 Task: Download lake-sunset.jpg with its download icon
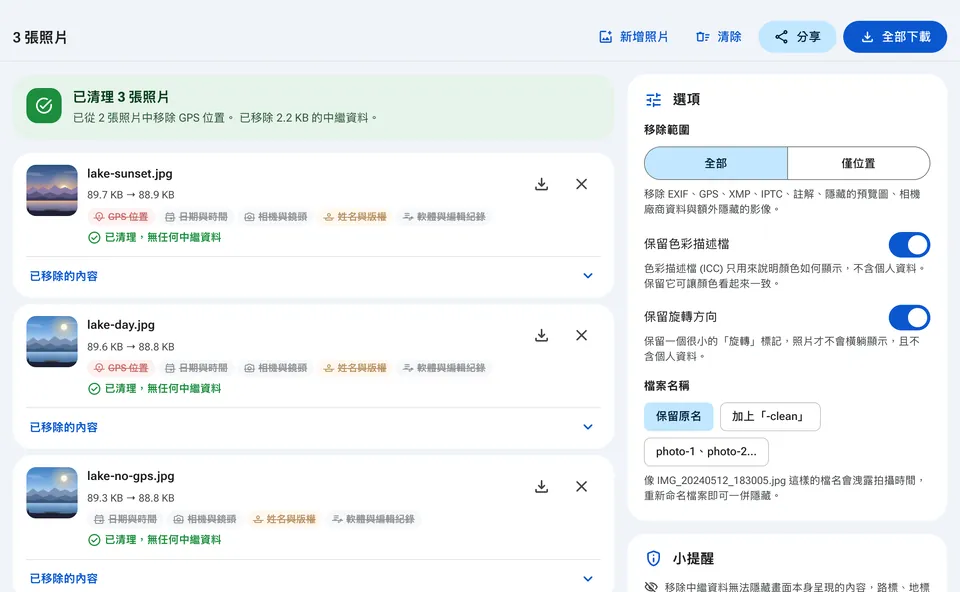click(x=541, y=184)
